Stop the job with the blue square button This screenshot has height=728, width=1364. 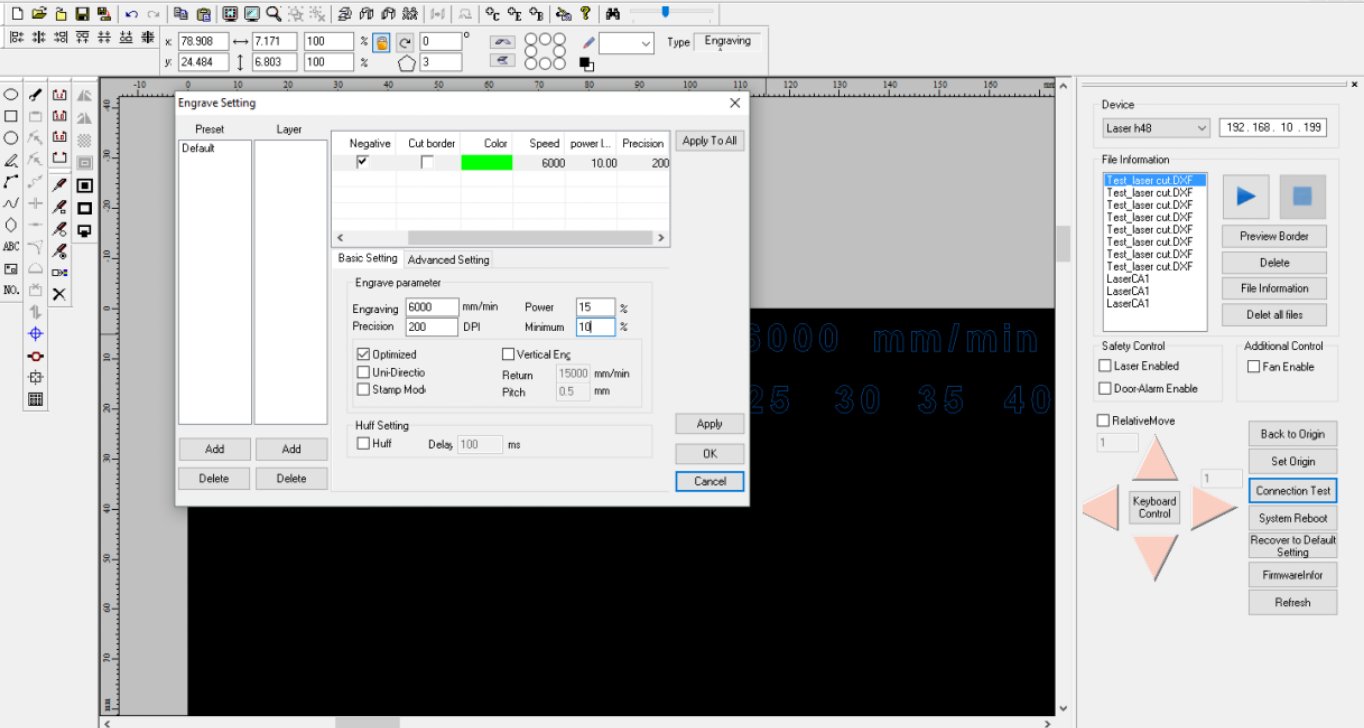pos(1302,196)
